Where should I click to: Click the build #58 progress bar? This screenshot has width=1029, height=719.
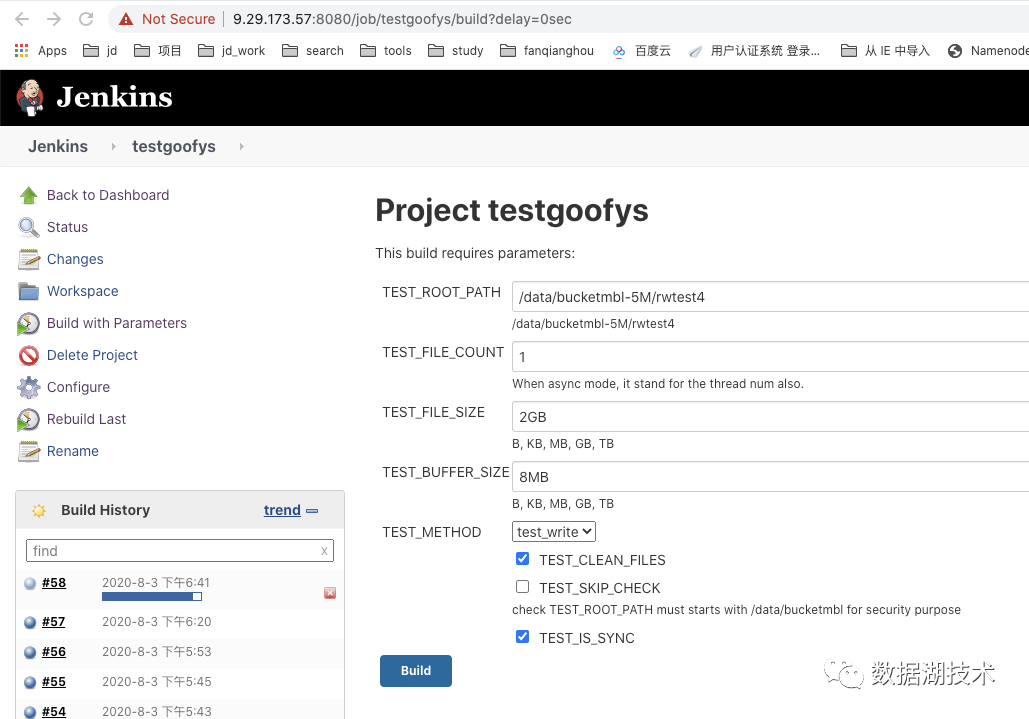click(152, 597)
